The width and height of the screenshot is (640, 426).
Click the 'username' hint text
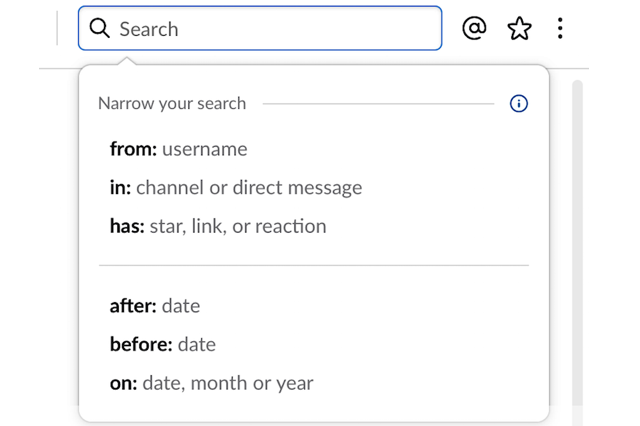(205, 149)
